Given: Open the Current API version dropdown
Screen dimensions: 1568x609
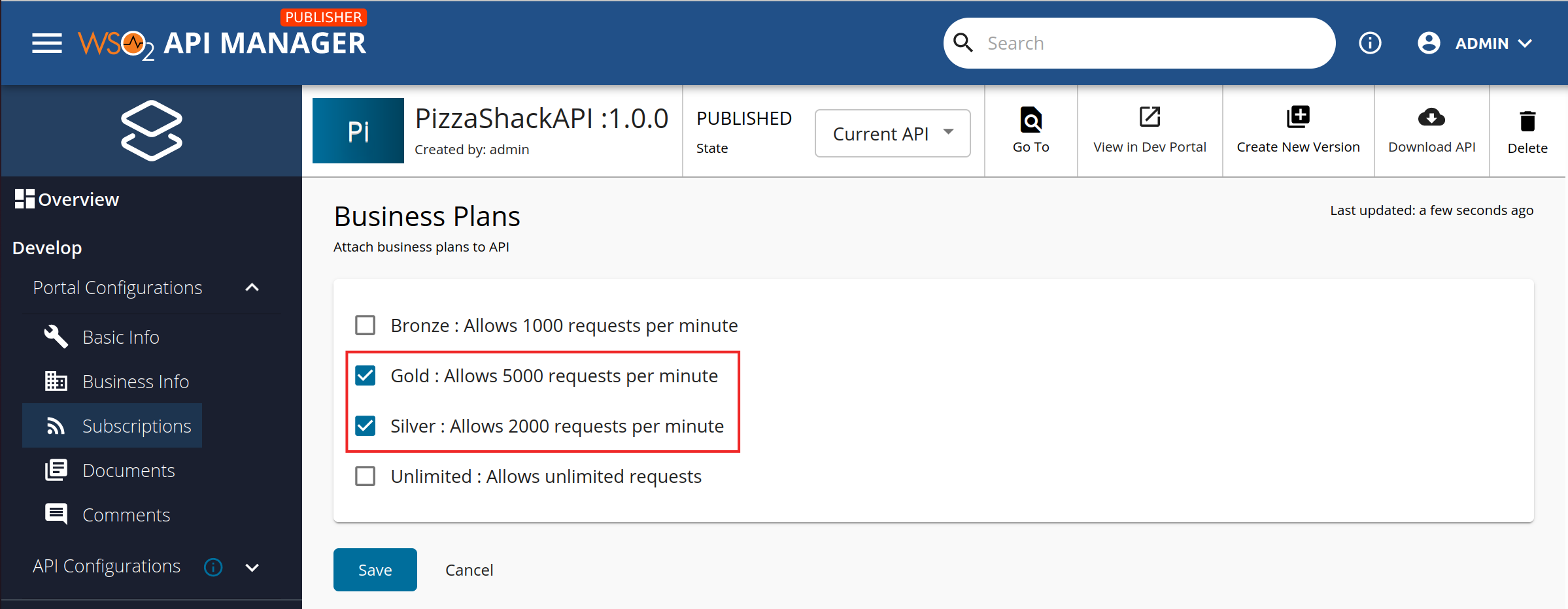Looking at the screenshot, I should tap(893, 133).
